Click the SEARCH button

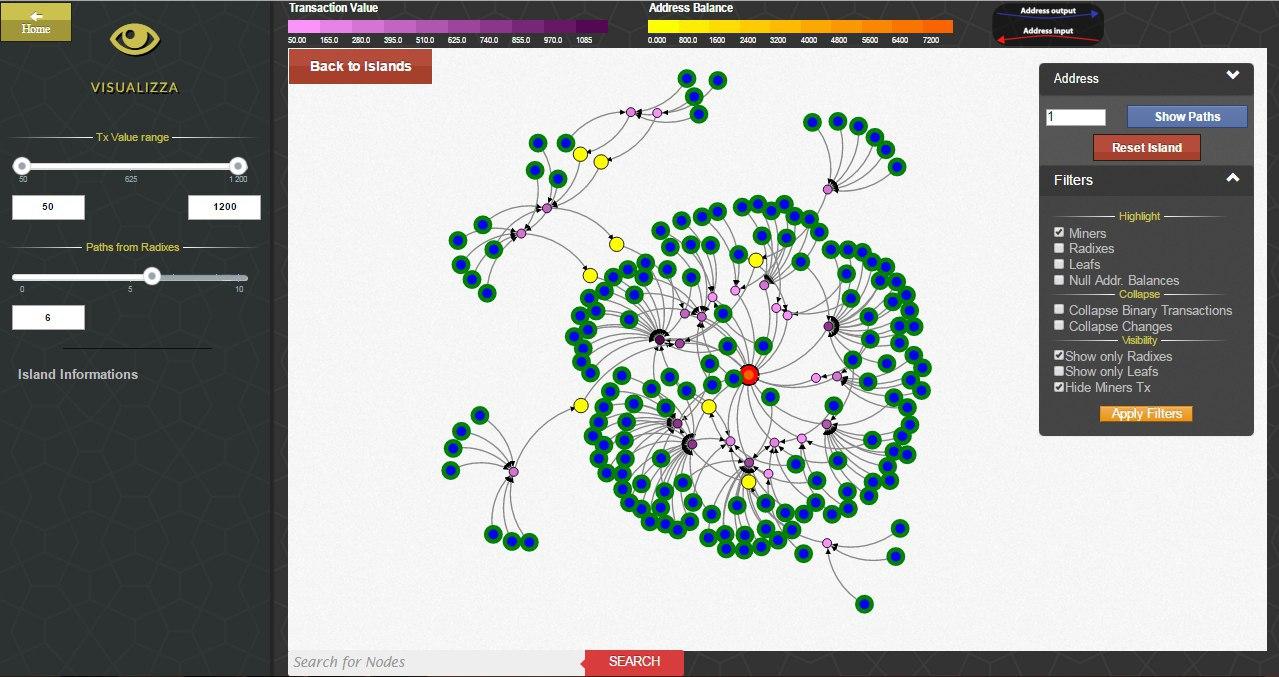tap(634, 662)
